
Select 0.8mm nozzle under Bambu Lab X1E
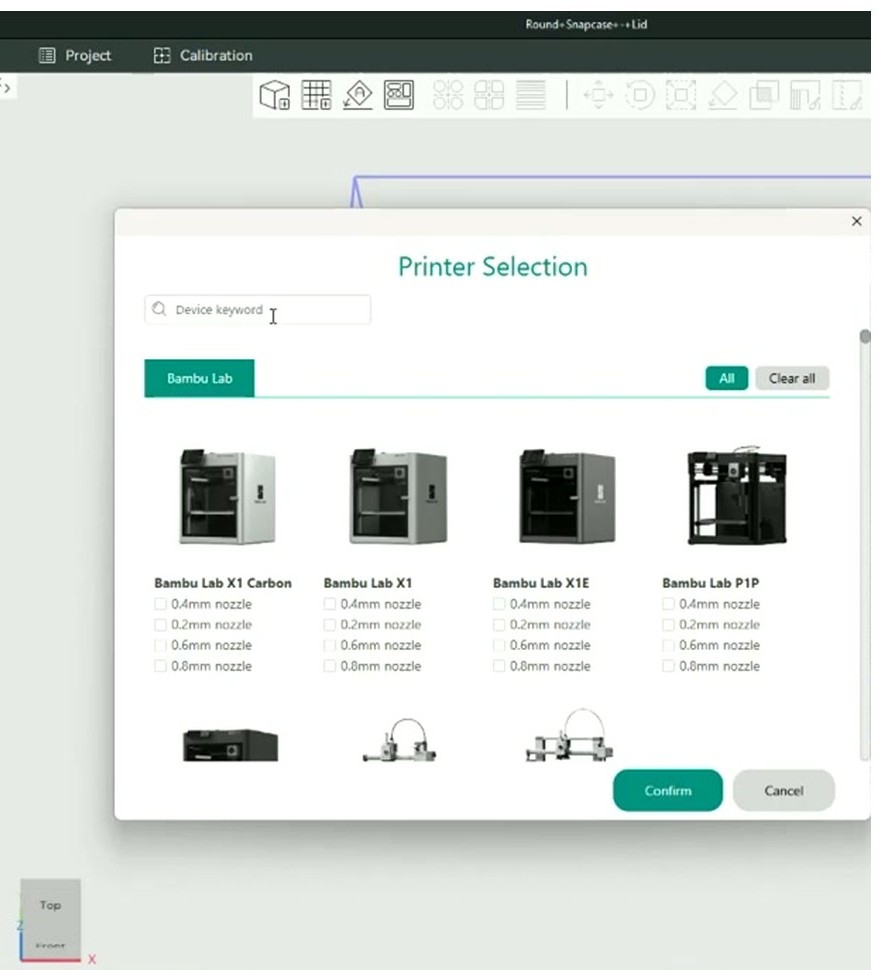[x=499, y=666]
